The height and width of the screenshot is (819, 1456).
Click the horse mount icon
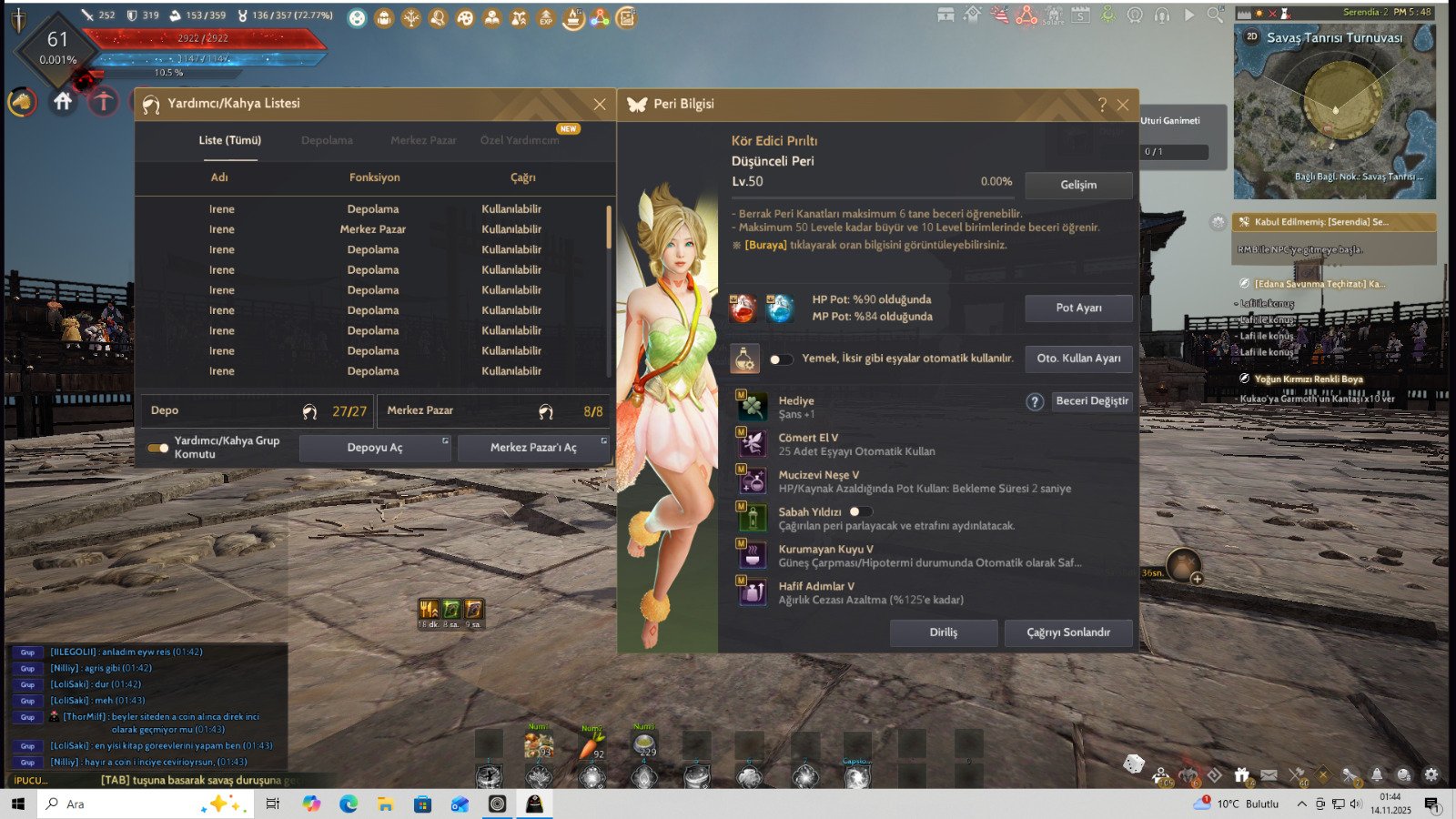coord(22,102)
